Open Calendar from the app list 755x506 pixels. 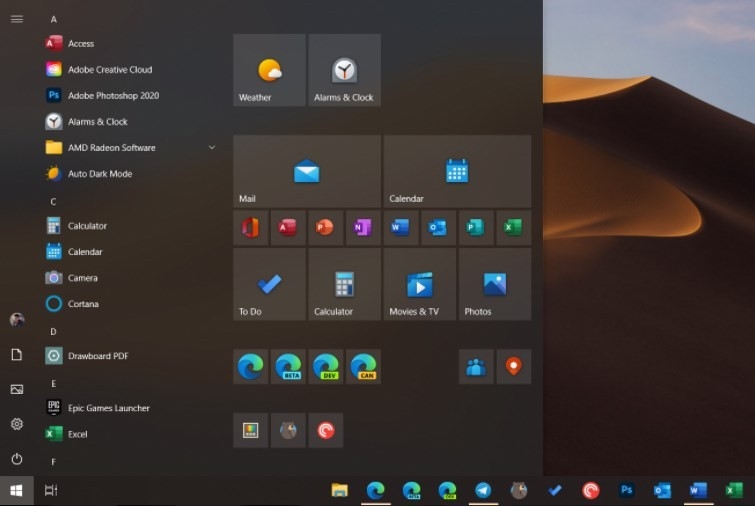(131, 251)
